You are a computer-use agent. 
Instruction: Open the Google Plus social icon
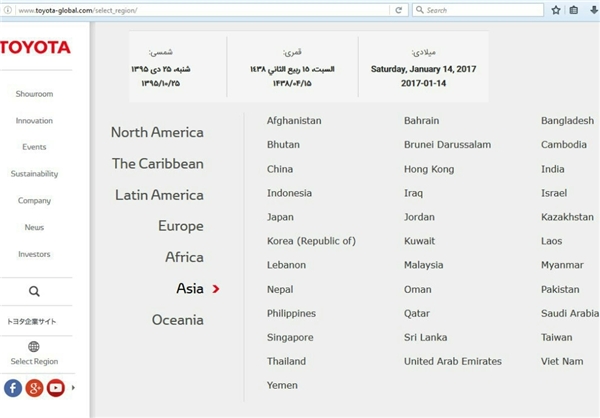[x=34, y=388]
